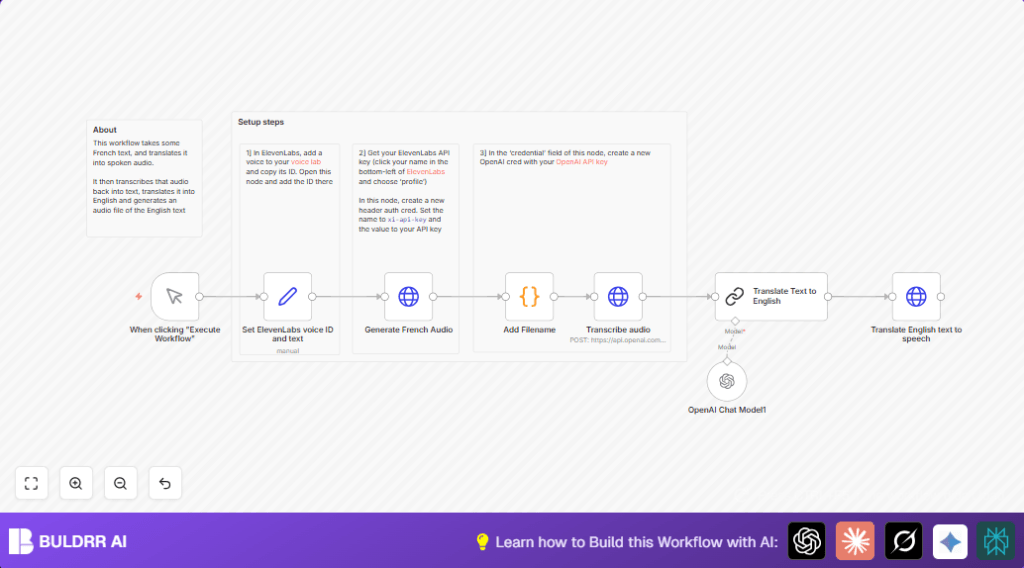Image resolution: width=1024 pixels, height=568 pixels.
Task: Click the 'Setup steps' note title
Action: point(261,122)
